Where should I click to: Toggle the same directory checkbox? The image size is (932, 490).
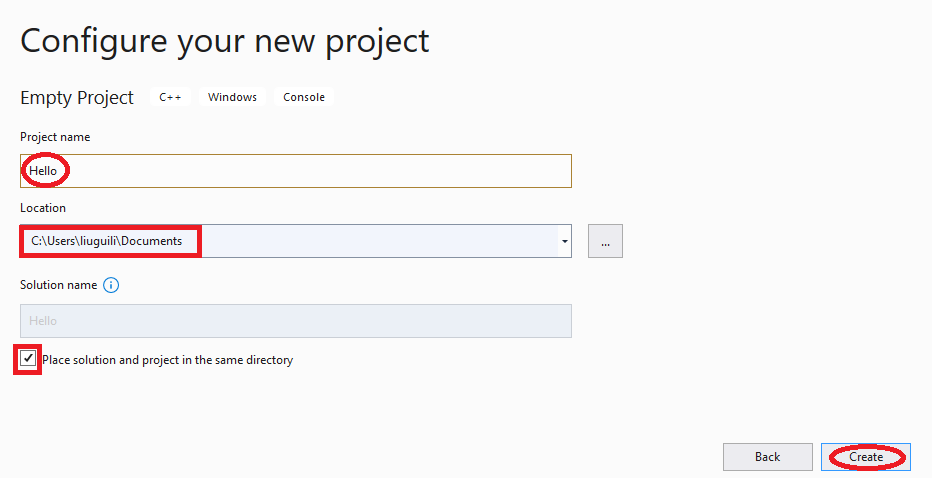click(x=28, y=359)
